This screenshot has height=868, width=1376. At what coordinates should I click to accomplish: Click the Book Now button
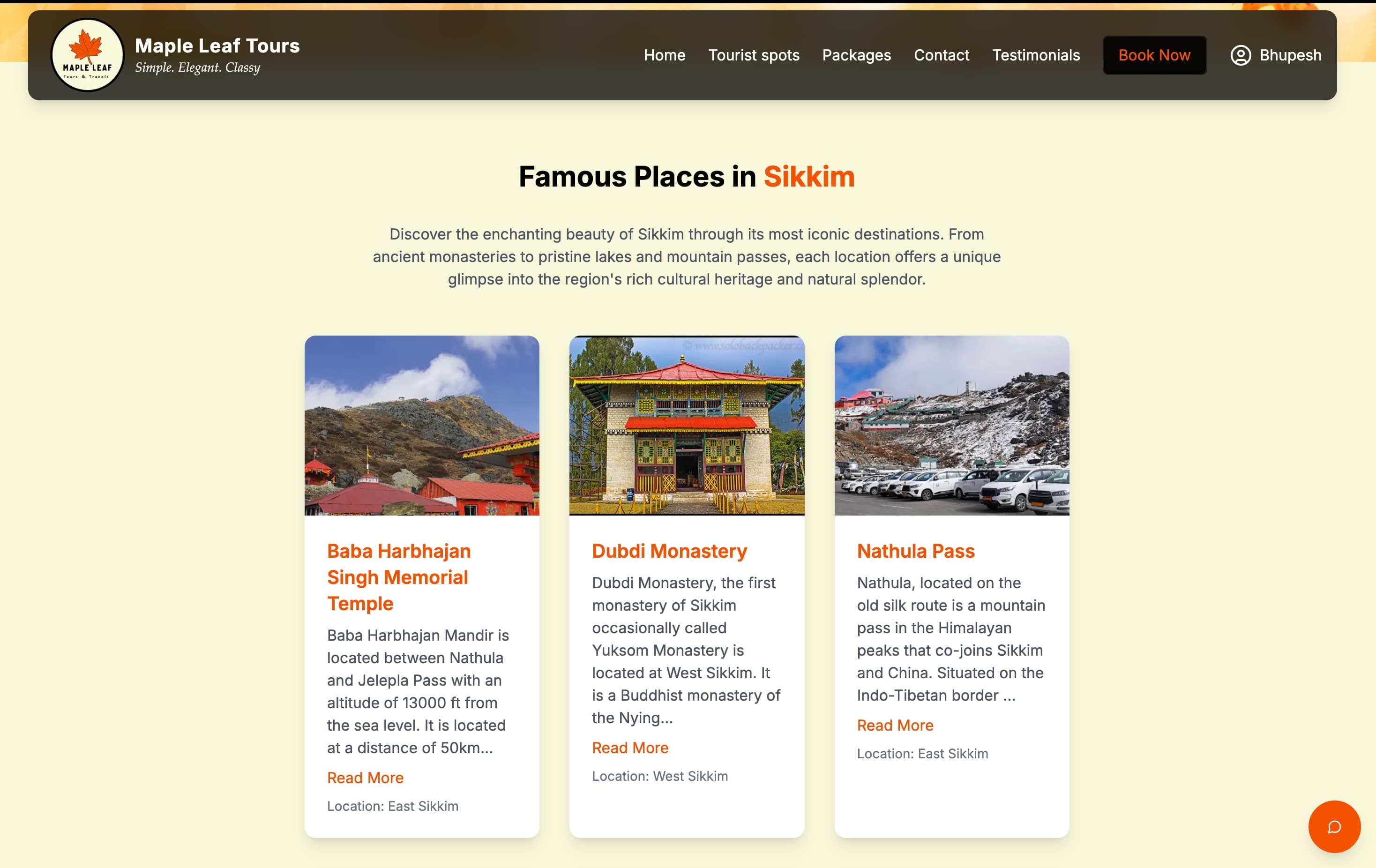point(1154,55)
